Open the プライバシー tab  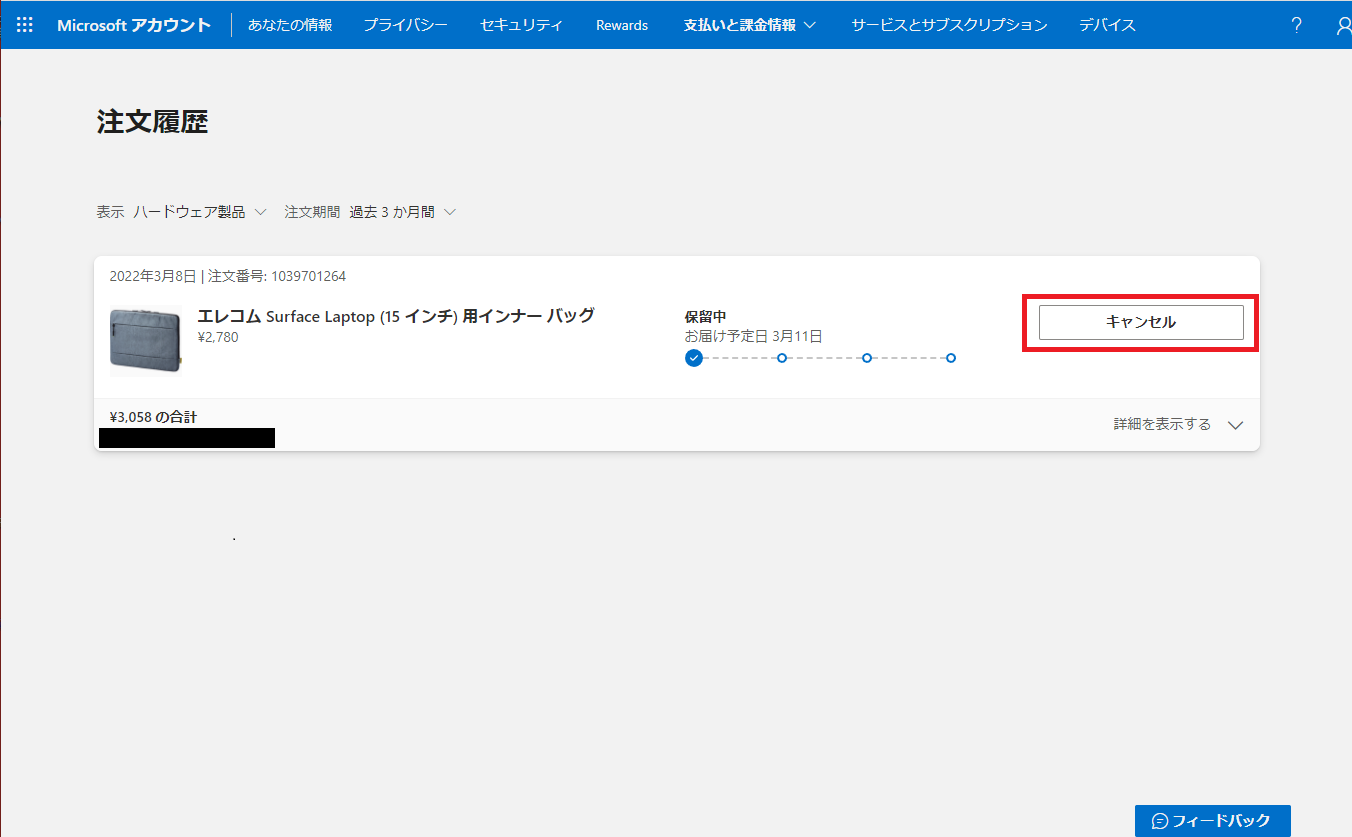coord(406,25)
